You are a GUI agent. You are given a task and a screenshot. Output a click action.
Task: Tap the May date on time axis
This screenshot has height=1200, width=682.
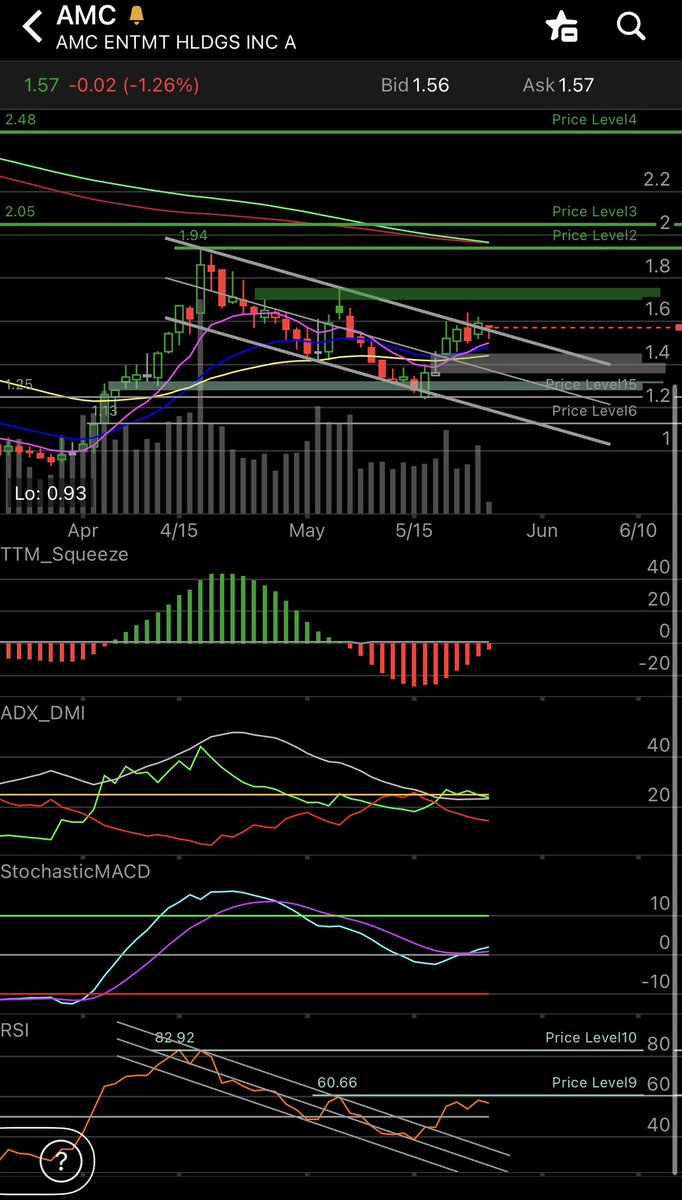307,530
